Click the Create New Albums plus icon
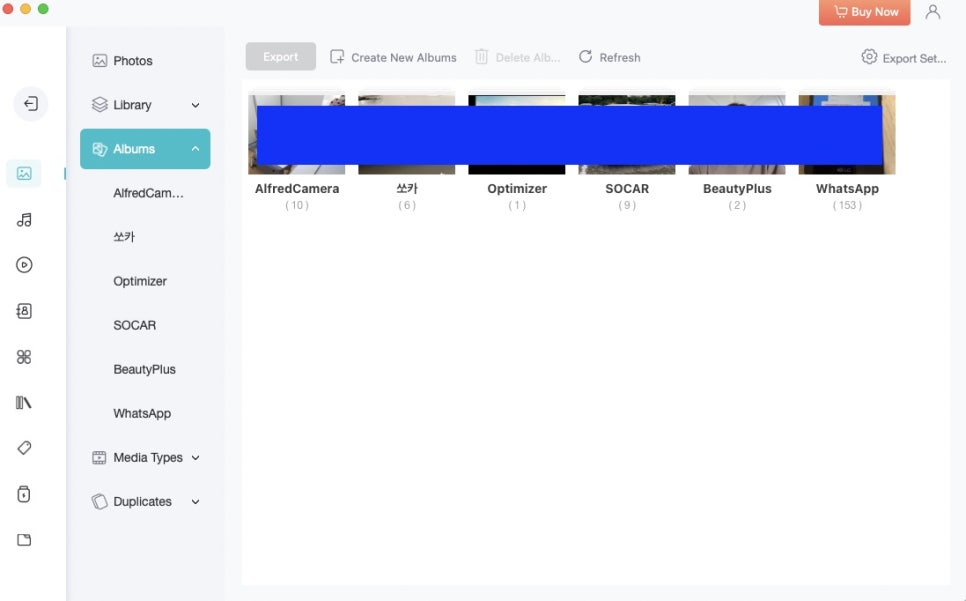This screenshot has height=601, width=966. [337, 57]
